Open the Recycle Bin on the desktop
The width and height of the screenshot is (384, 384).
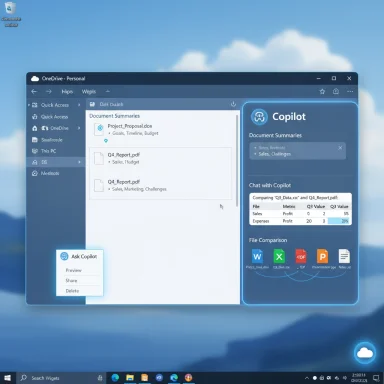point(11,14)
